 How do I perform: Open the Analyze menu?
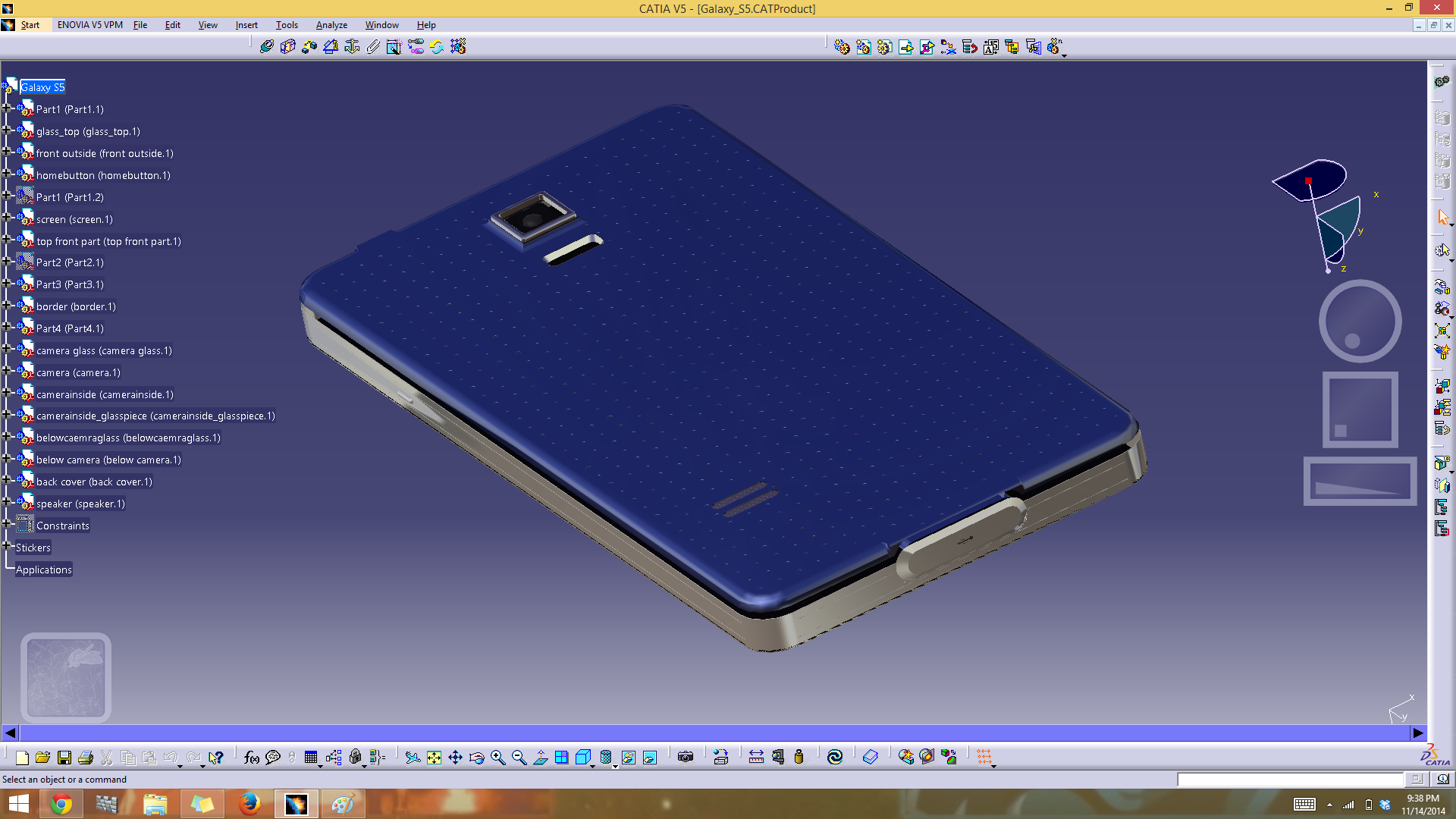click(331, 25)
